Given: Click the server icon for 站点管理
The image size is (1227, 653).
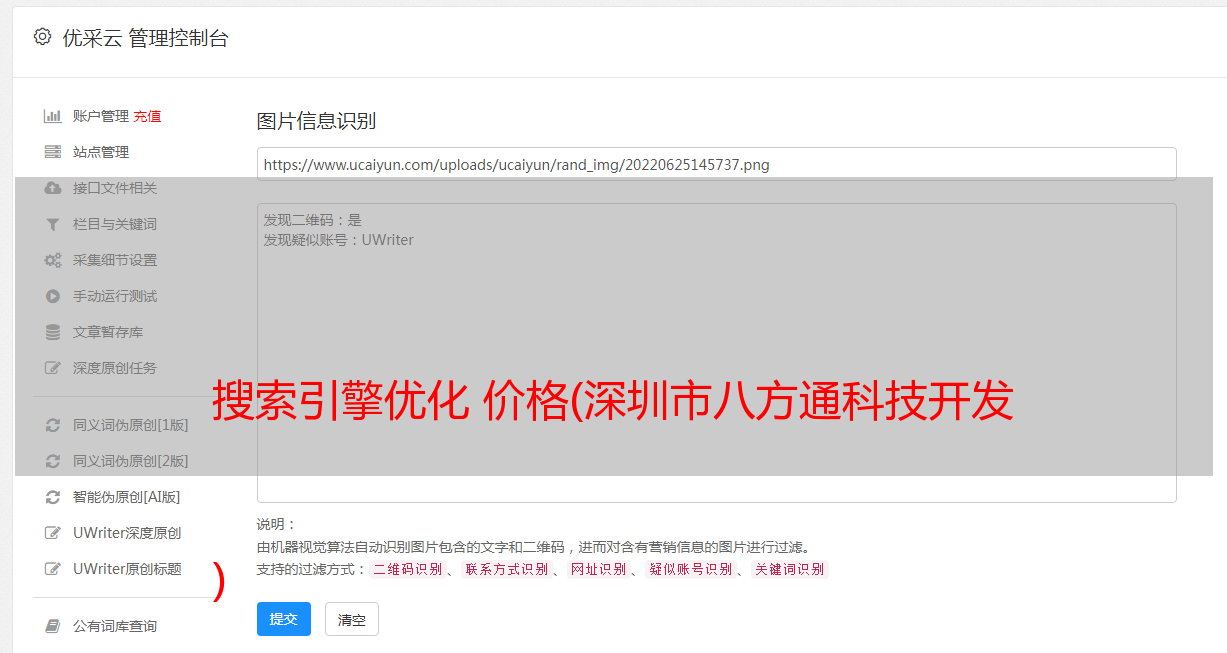Looking at the screenshot, I should pos(53,152).
